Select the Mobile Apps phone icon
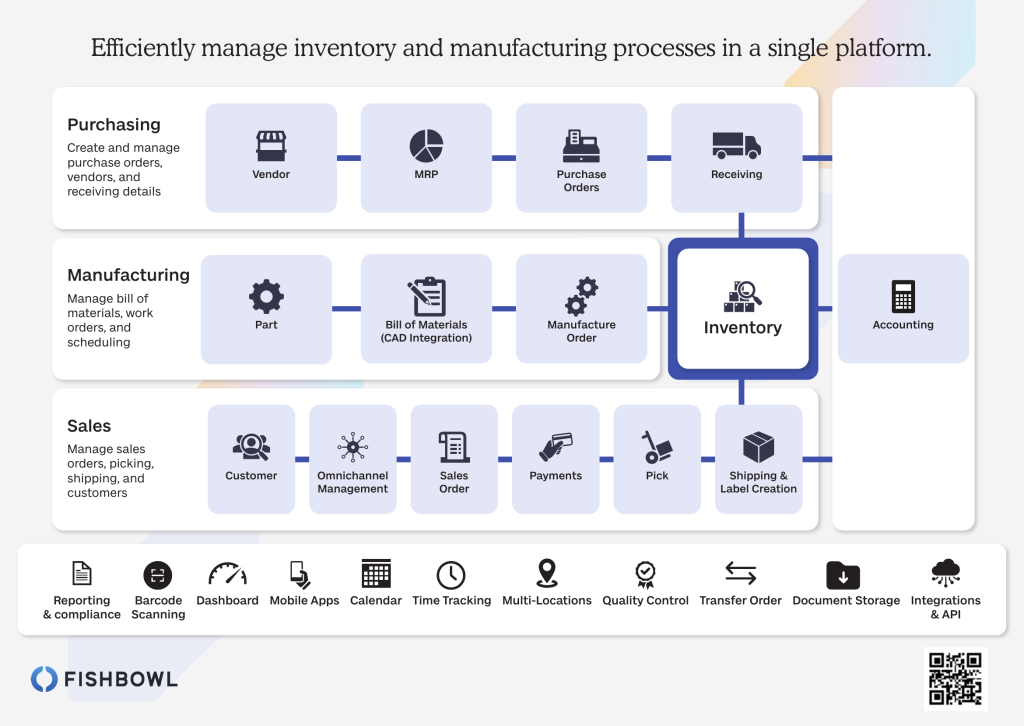 click(x=300, y=575)
